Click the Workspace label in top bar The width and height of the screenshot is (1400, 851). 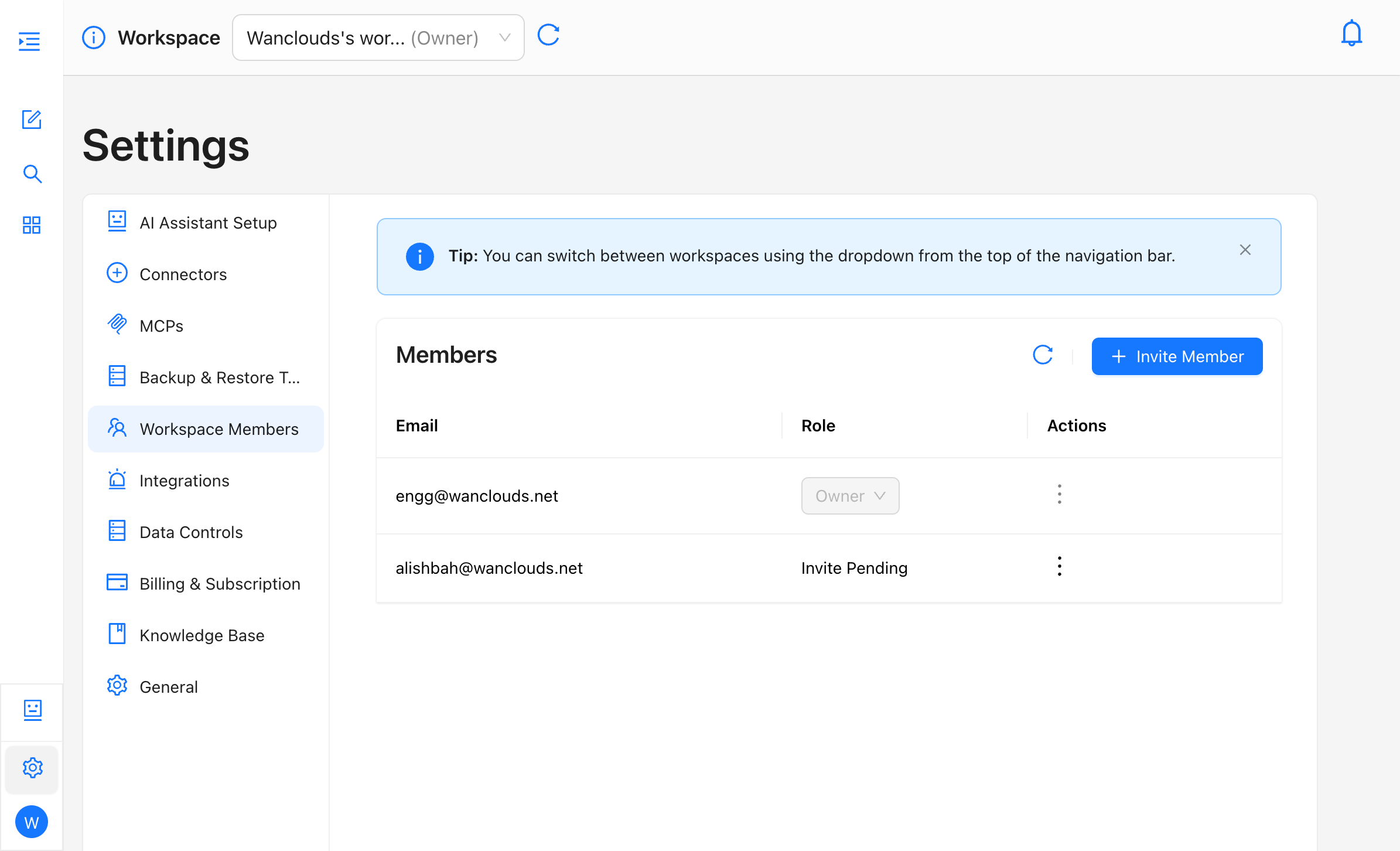point(169,38)
